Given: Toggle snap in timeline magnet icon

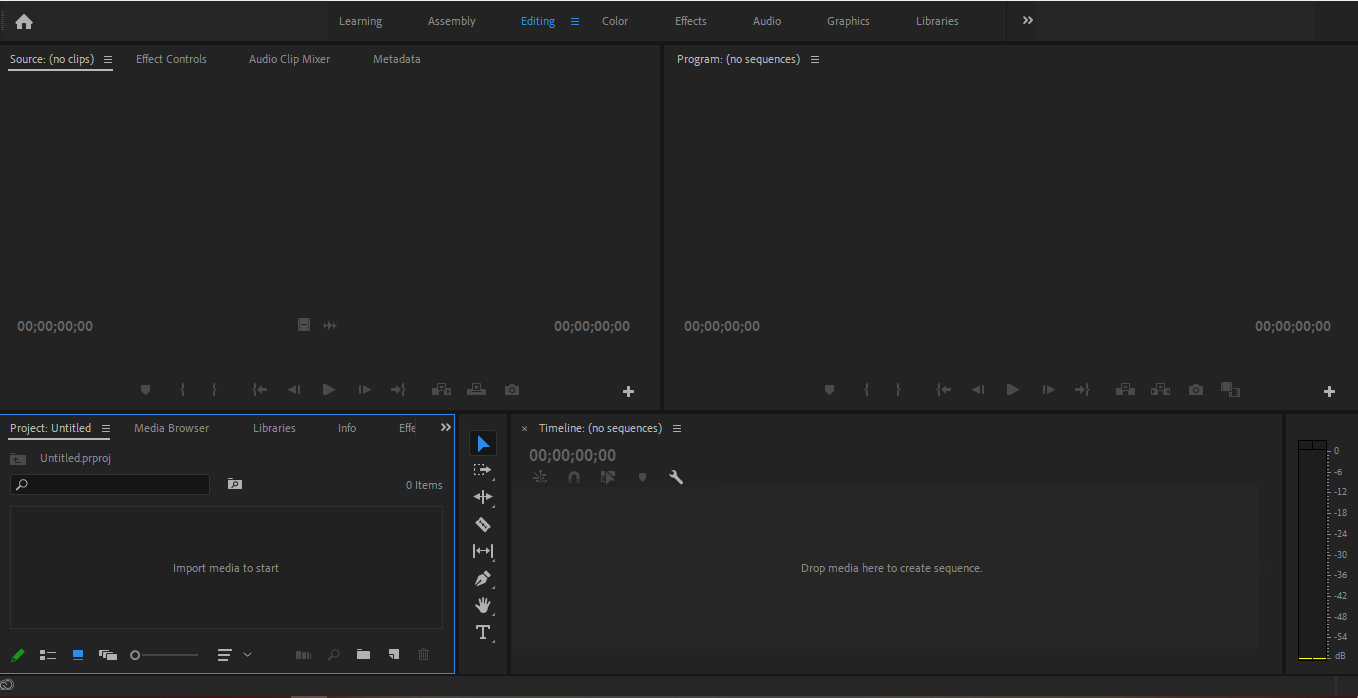Looking at the screenshot, I should coord(574,477).
